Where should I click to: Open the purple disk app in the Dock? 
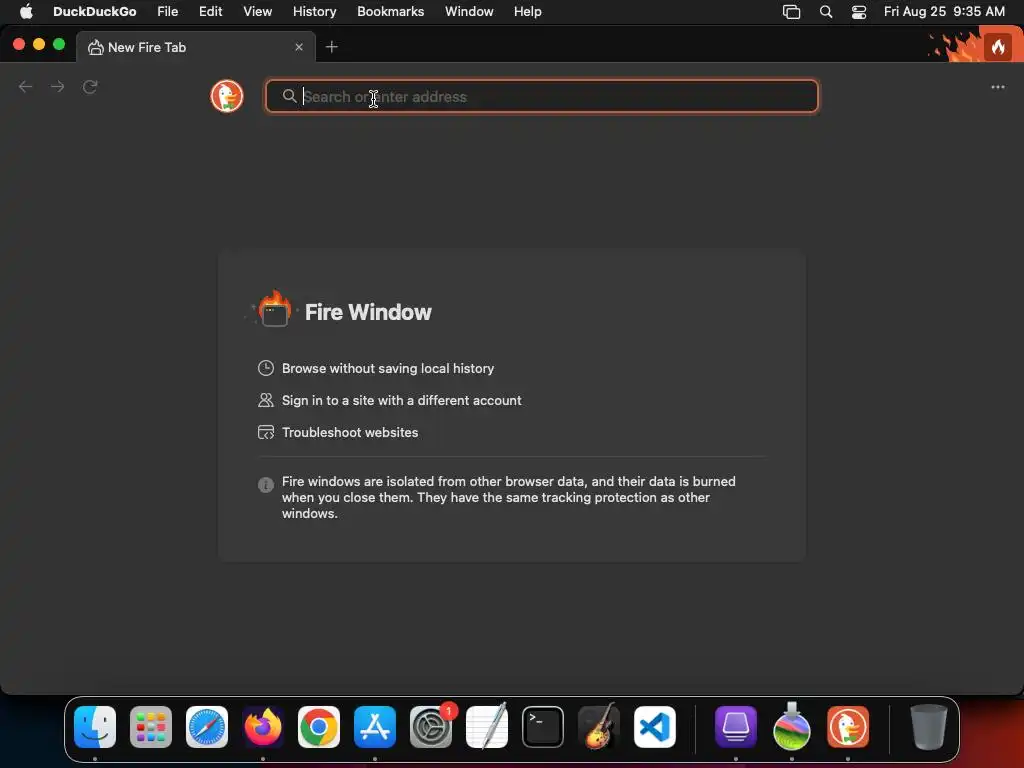736,727
